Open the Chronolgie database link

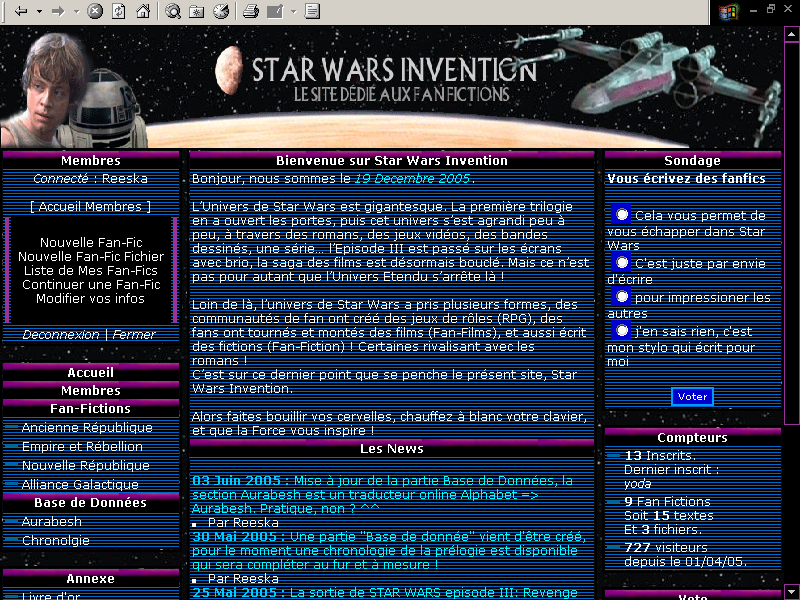tap(56, 540)
